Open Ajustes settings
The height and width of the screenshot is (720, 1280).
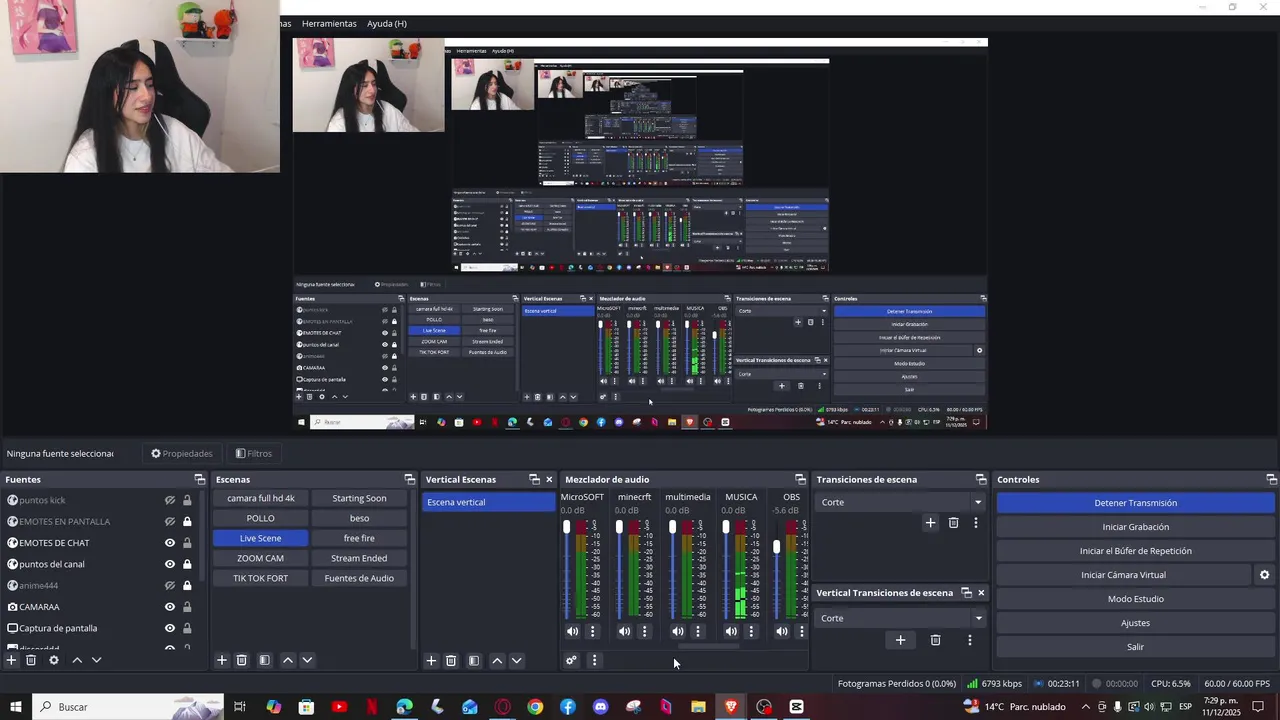point(1135,623)
